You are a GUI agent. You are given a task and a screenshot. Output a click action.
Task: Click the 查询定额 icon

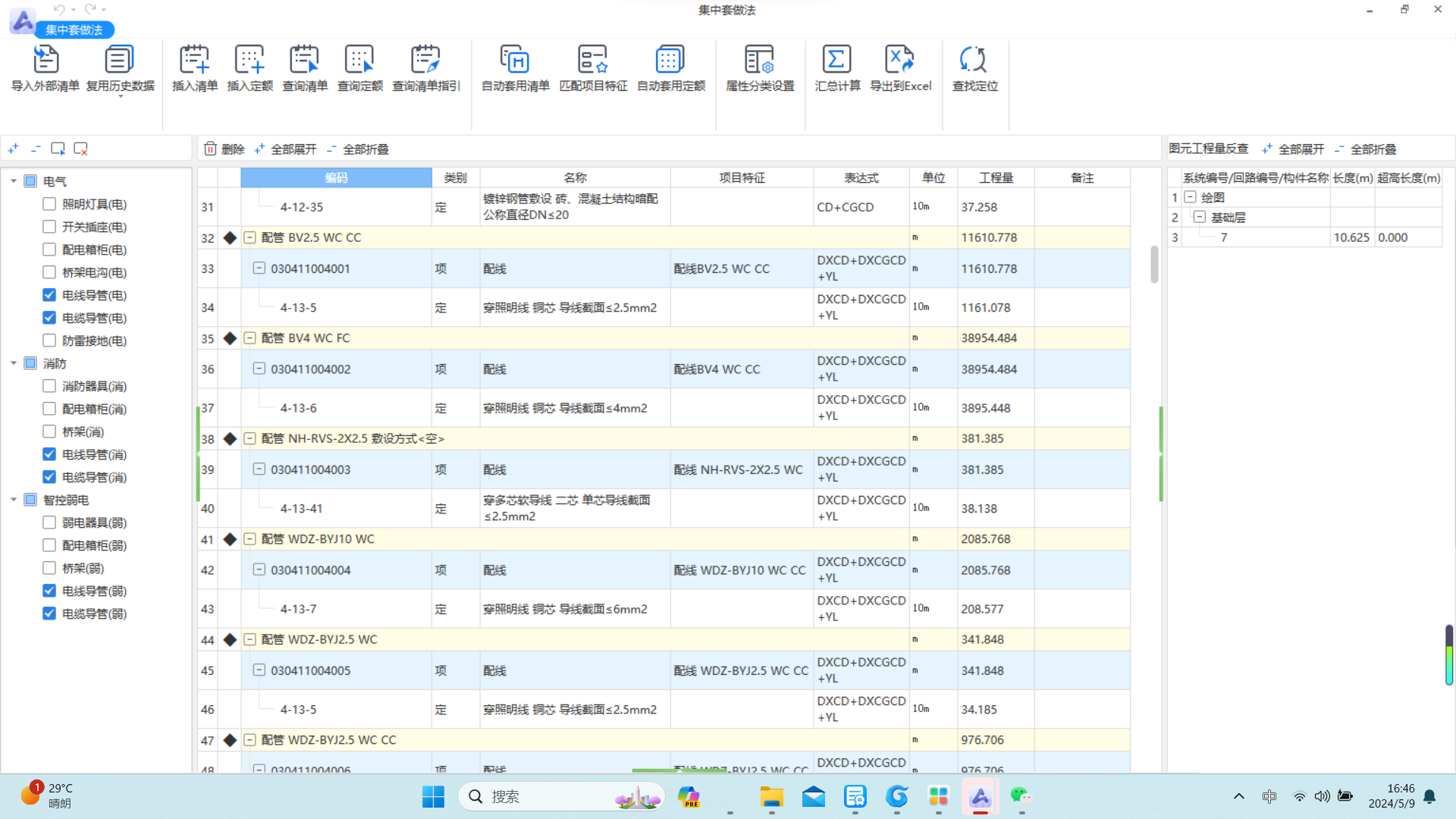coord(359,60)
